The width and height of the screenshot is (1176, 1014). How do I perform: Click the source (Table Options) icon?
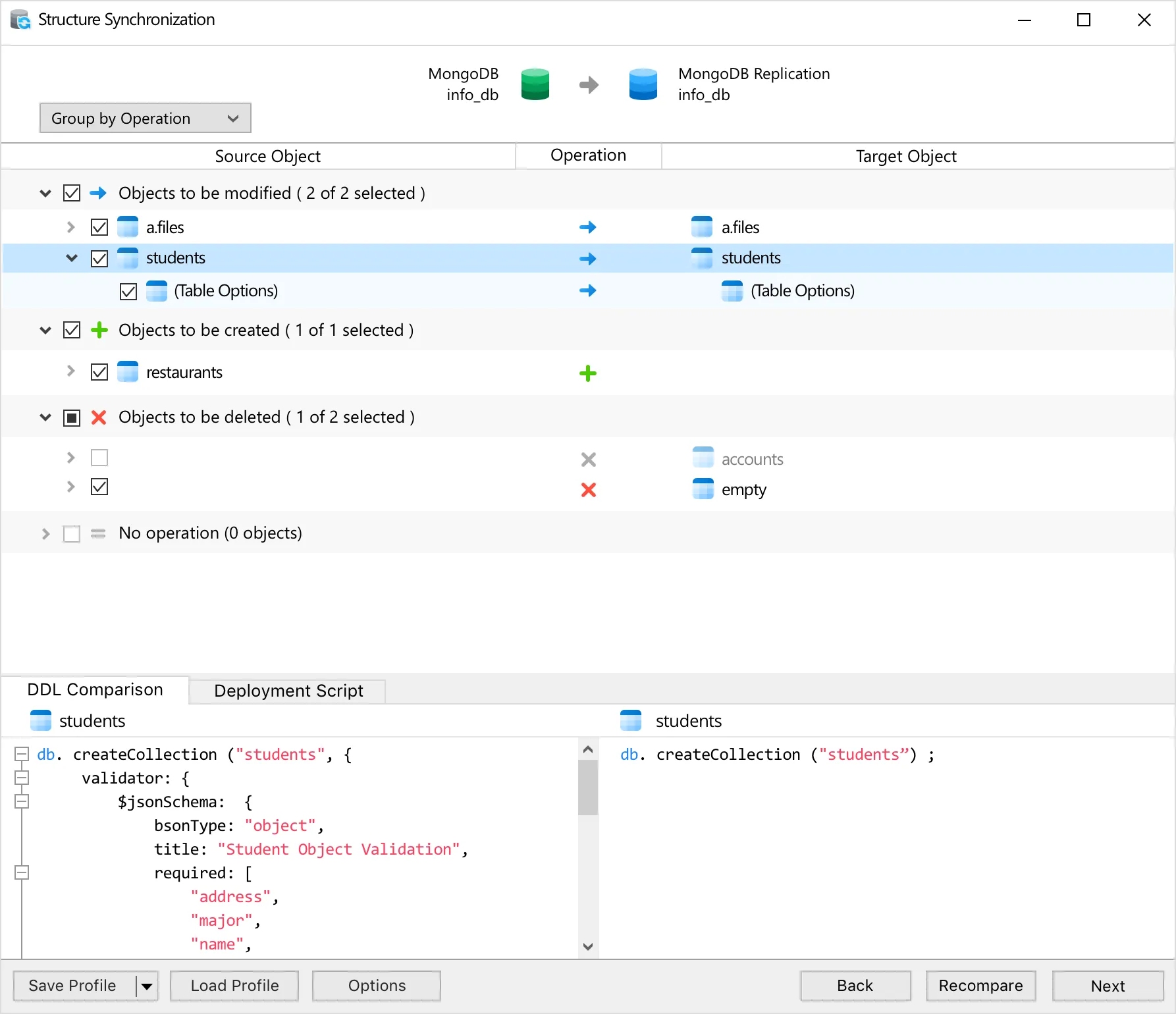(157, 290)
